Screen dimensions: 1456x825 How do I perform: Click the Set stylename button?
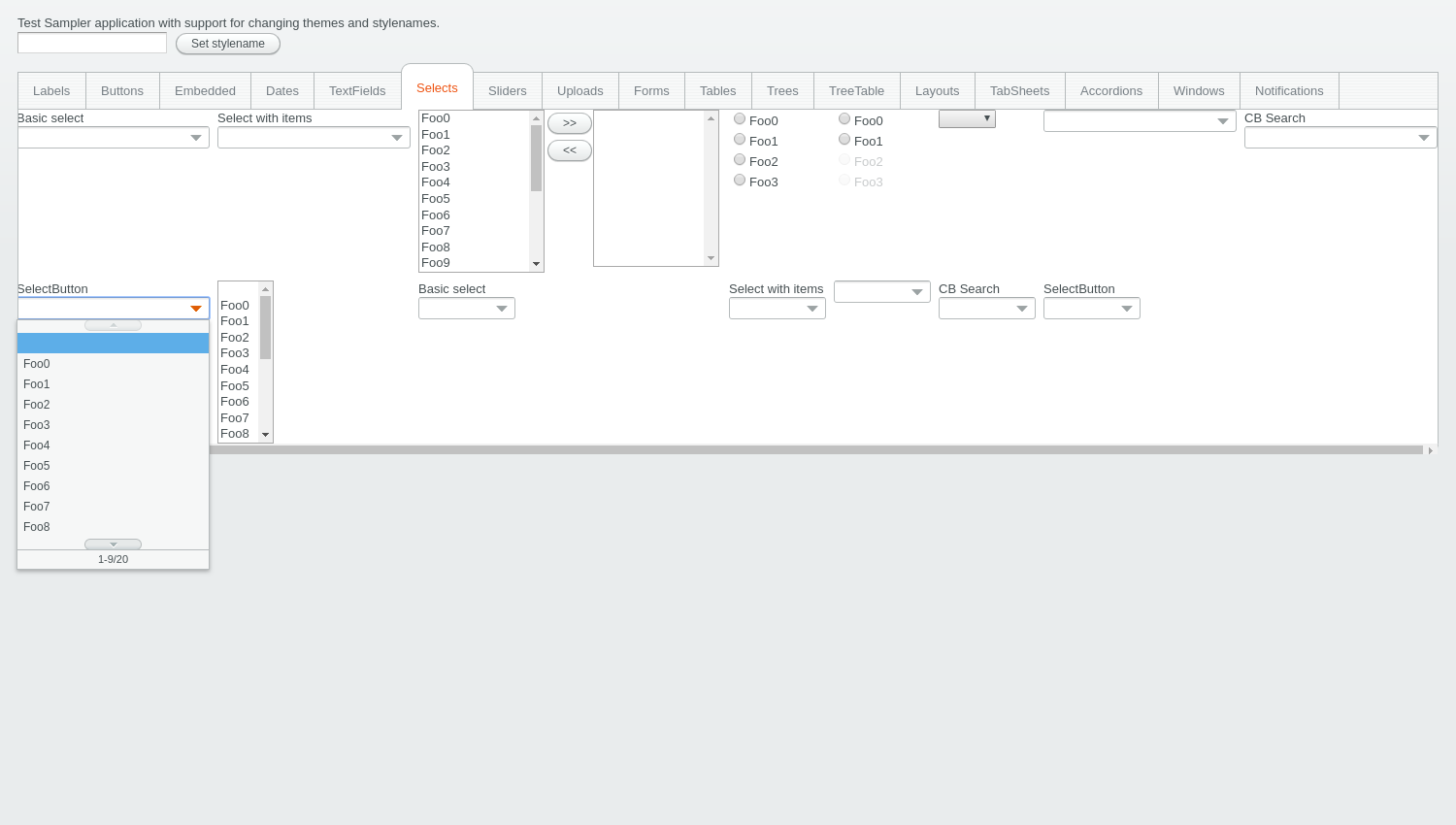click(x=228, y=44)
